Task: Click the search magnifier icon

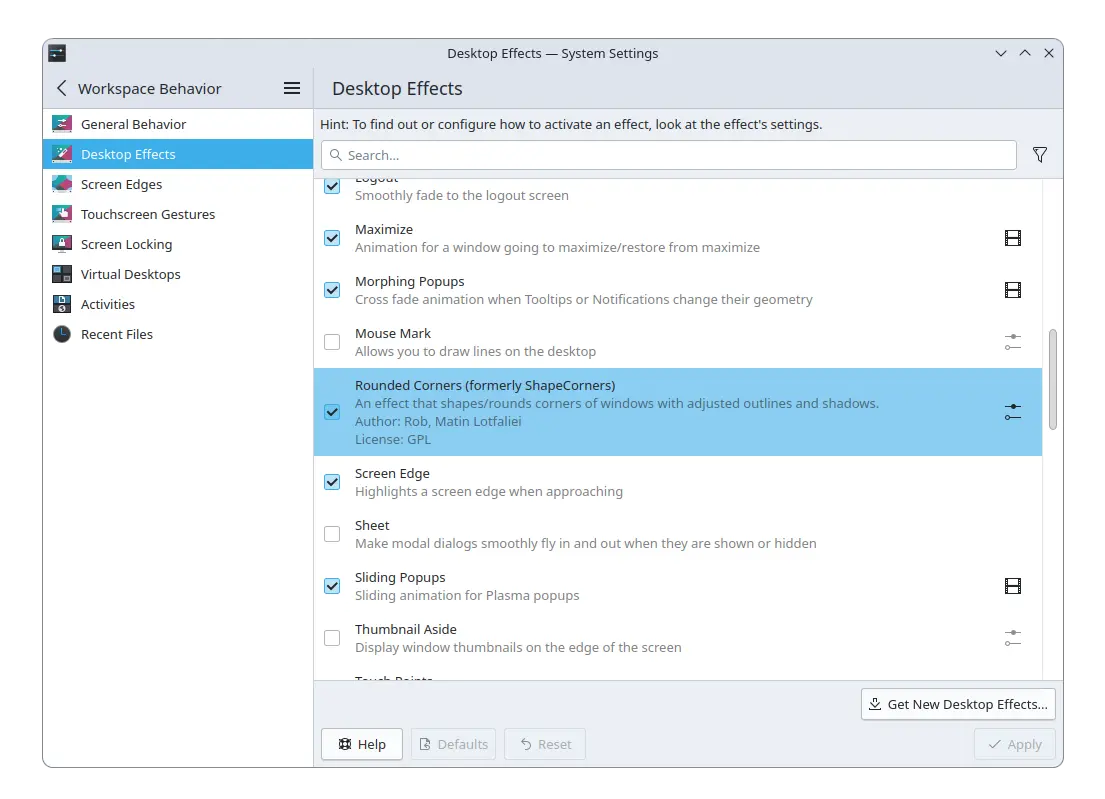Action: pos(336,155)
